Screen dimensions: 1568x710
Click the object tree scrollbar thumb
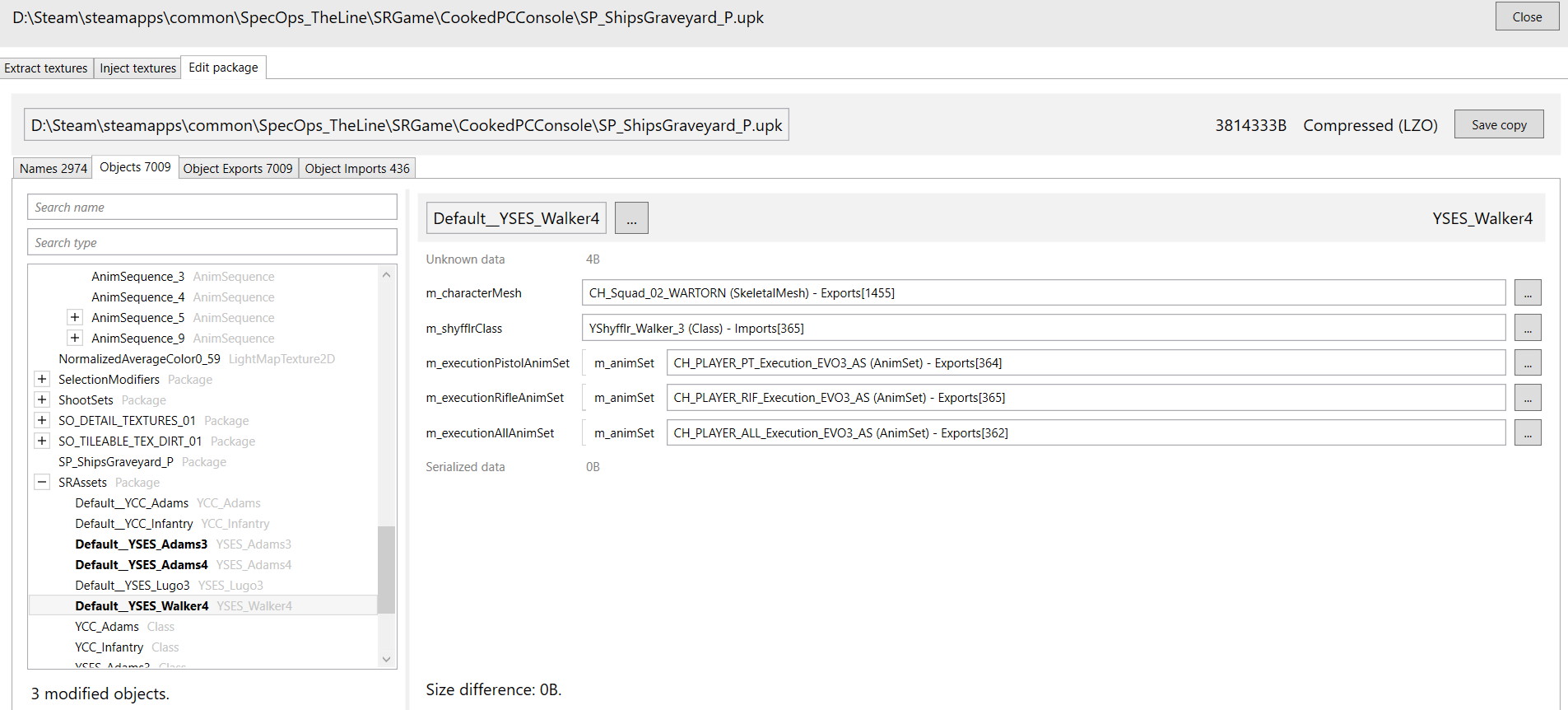point(386,570)
